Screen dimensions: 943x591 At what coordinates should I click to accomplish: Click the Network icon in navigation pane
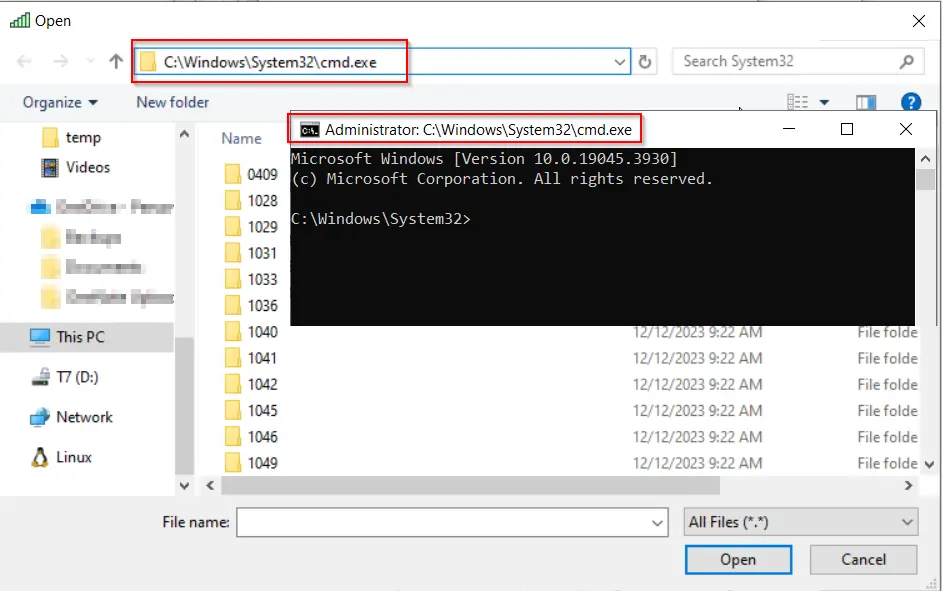pyautogui.click(x=40, y=417)
